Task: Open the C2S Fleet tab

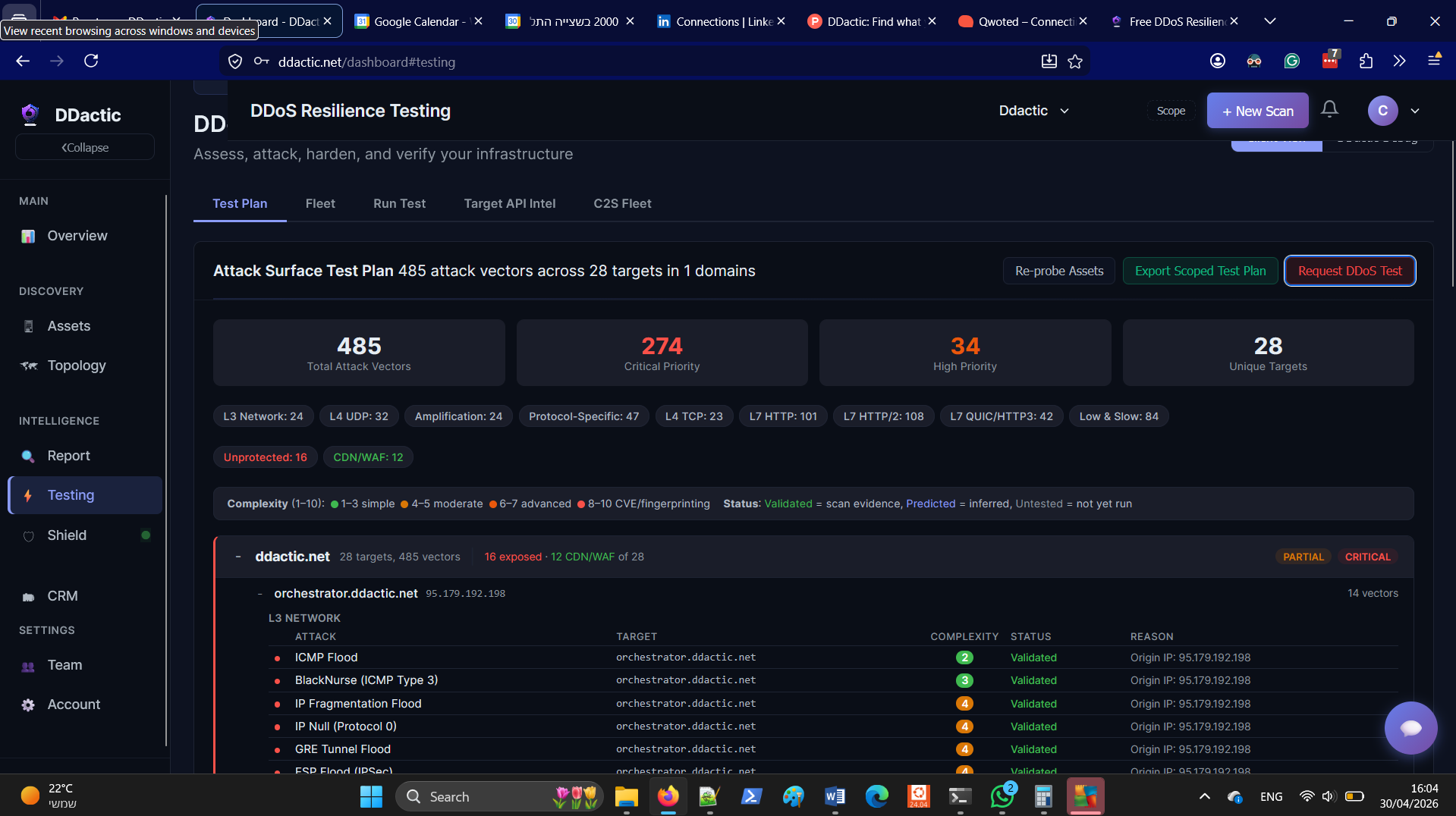Action: [x=622, y=203]
